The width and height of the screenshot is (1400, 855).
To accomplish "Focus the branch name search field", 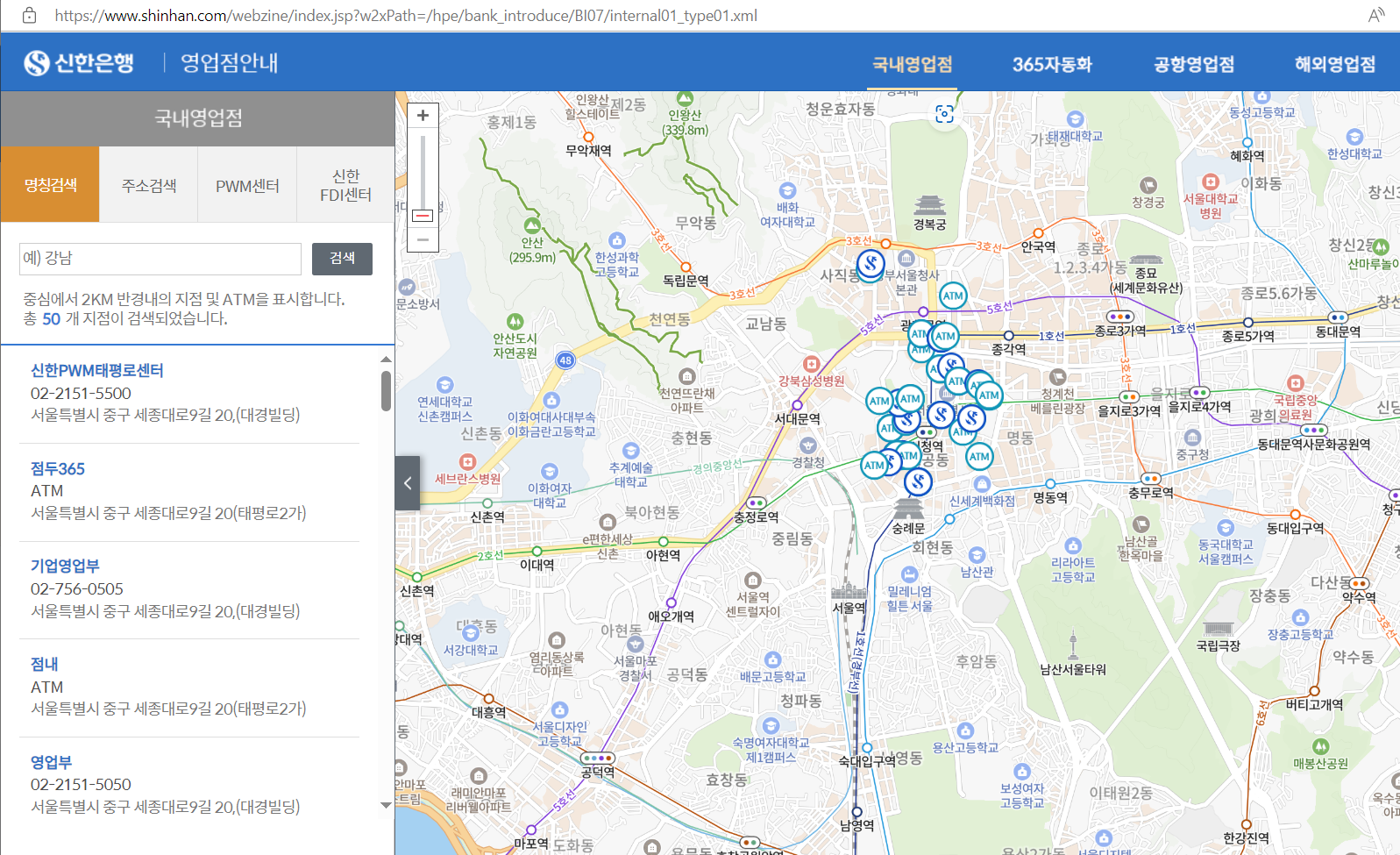I will [x=160, y=259].
